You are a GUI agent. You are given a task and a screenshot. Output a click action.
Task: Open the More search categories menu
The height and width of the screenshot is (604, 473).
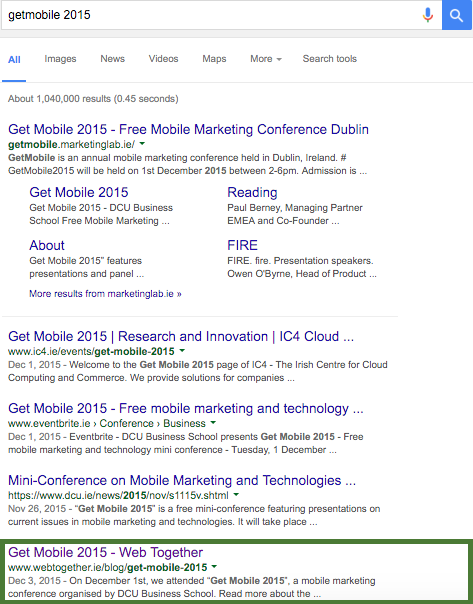[266, 59]
